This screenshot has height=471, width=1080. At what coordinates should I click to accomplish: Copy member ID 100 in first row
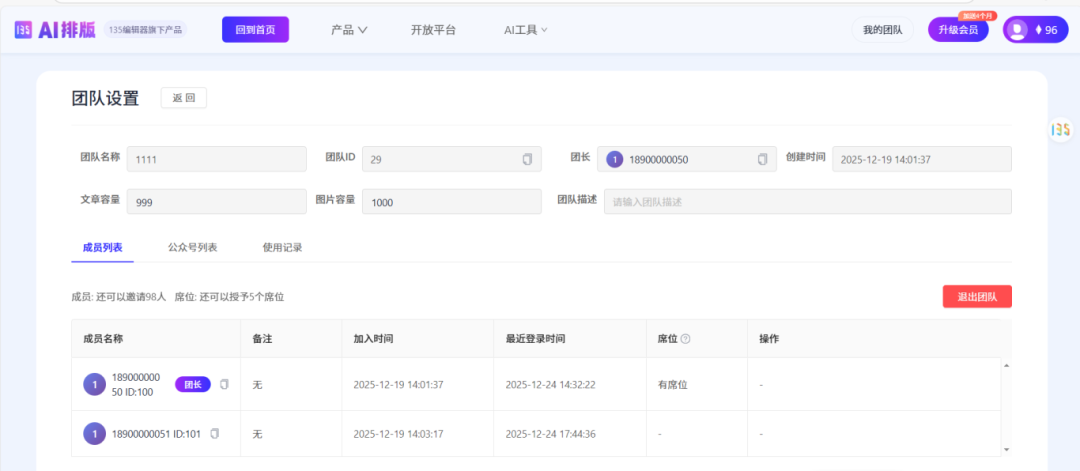(x=224, y=384)
